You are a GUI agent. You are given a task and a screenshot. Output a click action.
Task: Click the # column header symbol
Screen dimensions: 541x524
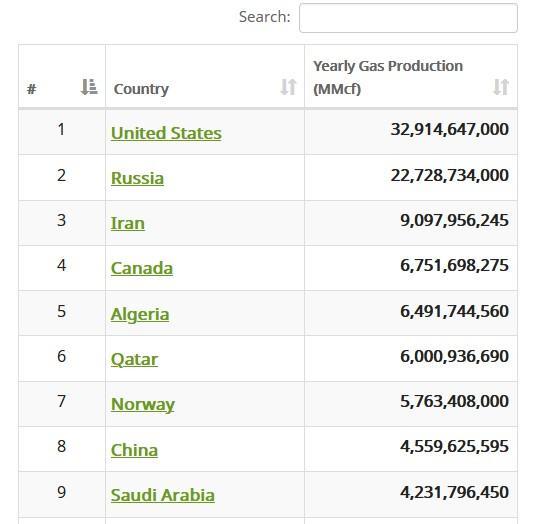point(32,89)
